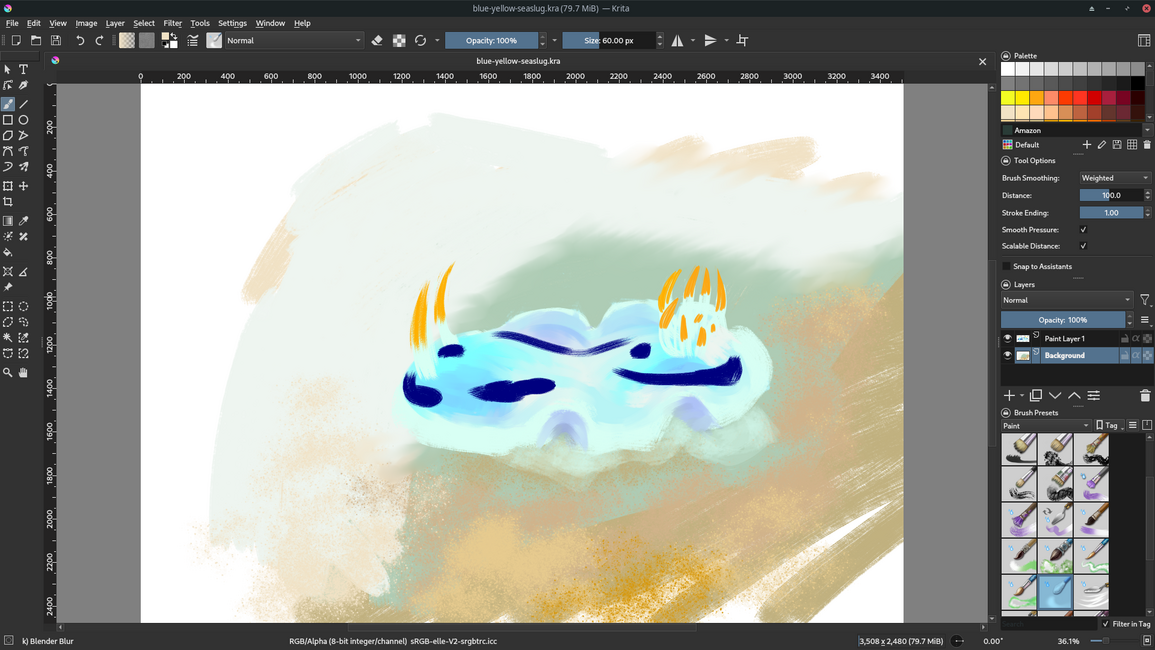Expand the brush preset Paint tag dropdown
Screen dimensions: 1155x650
(1045, 426)
